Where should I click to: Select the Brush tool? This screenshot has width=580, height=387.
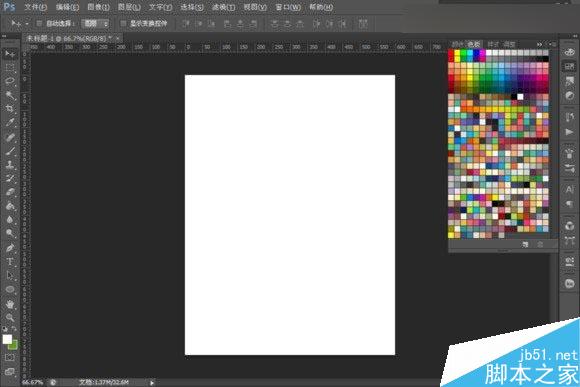(10, 151)
